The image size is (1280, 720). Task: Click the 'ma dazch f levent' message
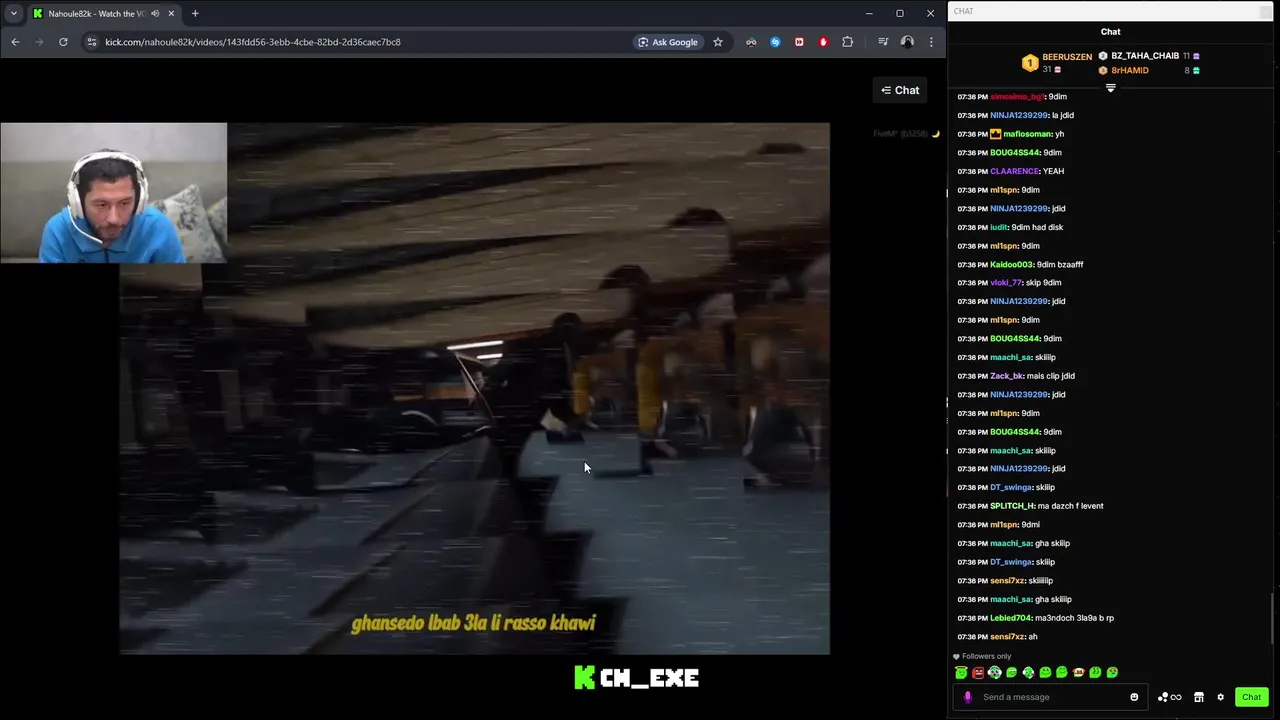[x=1072, y=506]
